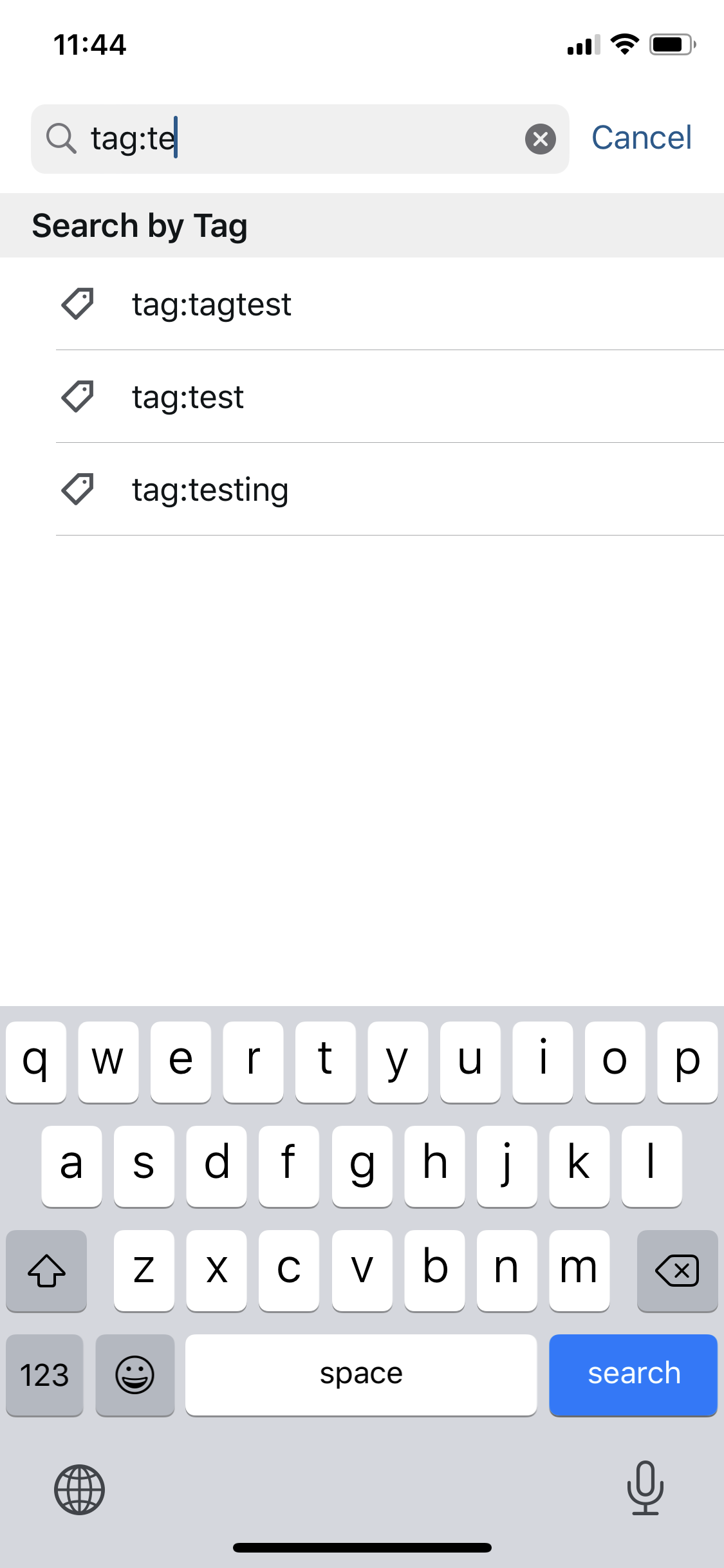Tap the magnifying glass in the search bar
Screen dimensions: 724x1568
61,138
